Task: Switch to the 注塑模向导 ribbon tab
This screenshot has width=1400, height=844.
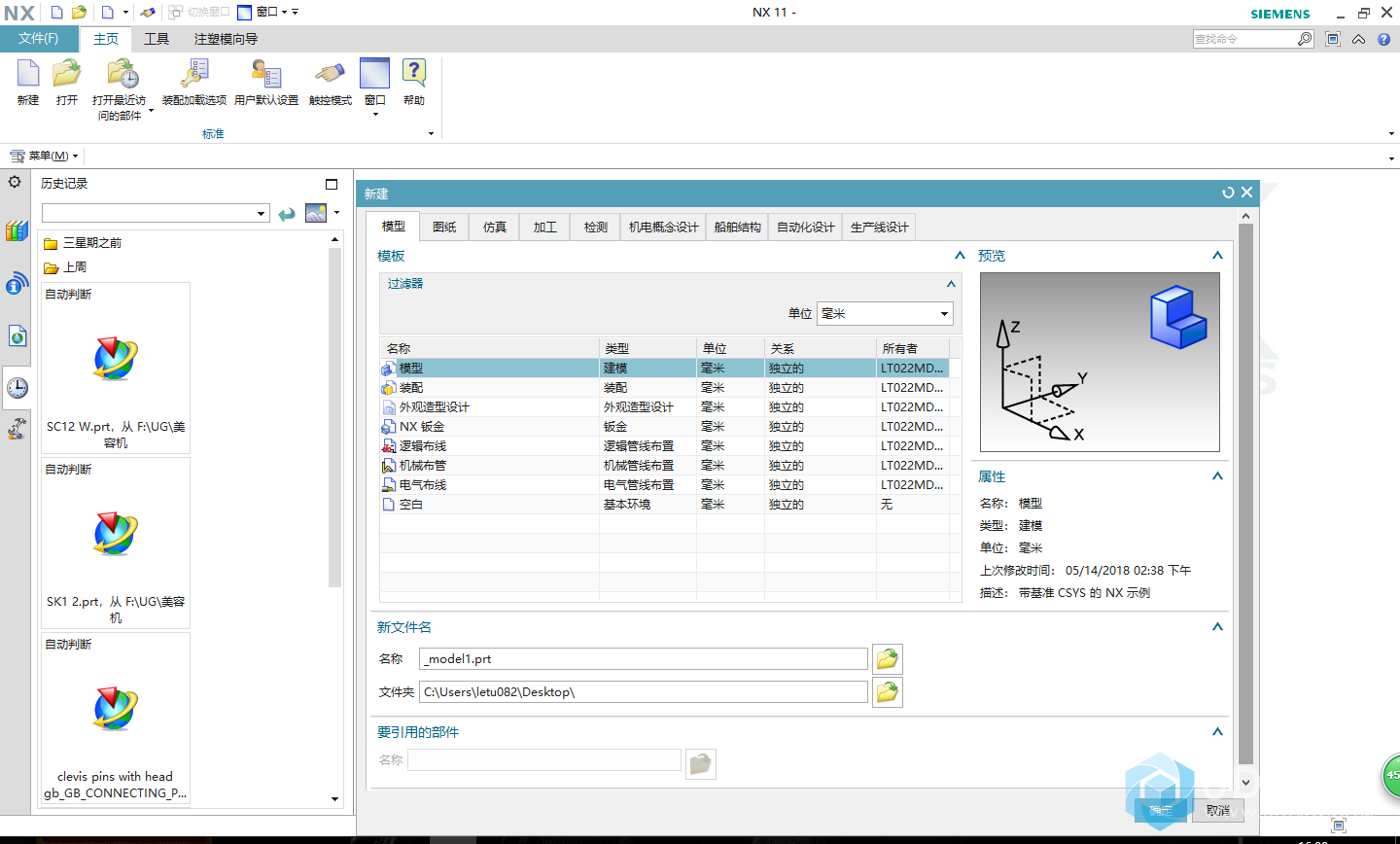Action: click(x=226, y=39)
